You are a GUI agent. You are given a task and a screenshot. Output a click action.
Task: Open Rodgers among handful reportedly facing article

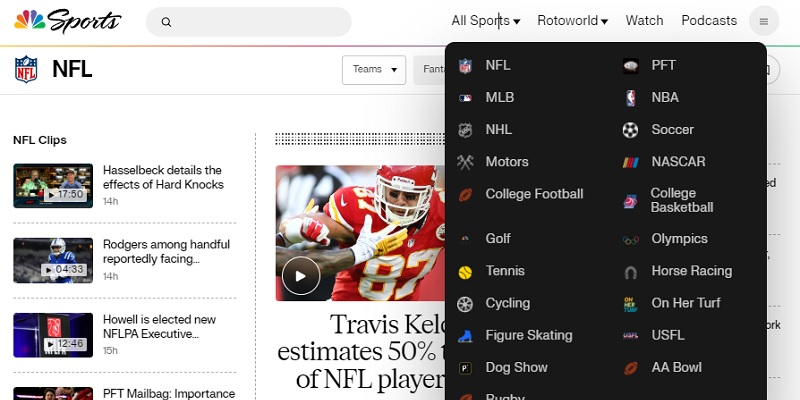tap(166, 252)
